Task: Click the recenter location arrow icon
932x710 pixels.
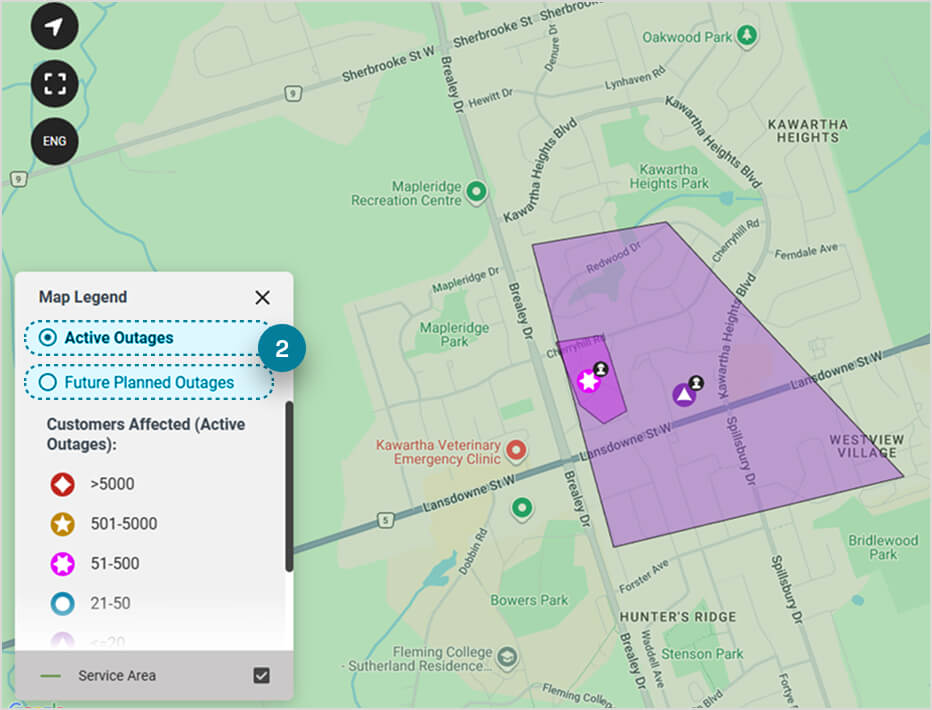Action: 54,25
